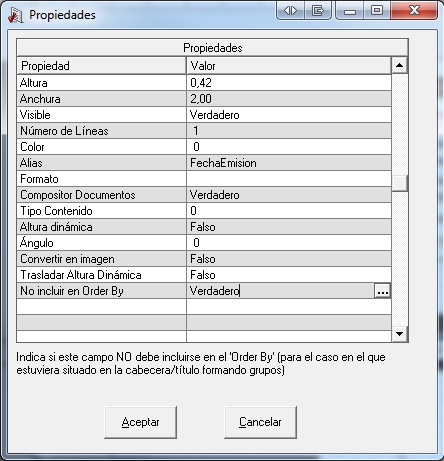Click the Valor column header
444x461 pixels.
tap(289, 66)
